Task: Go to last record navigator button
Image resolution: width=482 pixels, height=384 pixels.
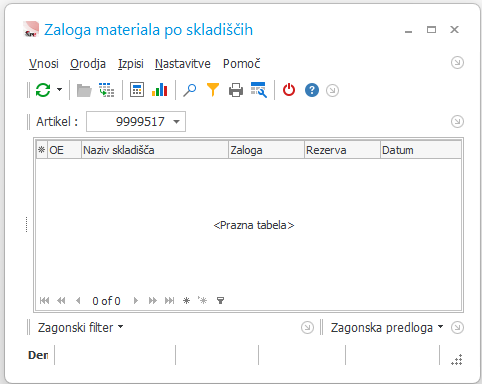Action: click(x=169, y=301)
